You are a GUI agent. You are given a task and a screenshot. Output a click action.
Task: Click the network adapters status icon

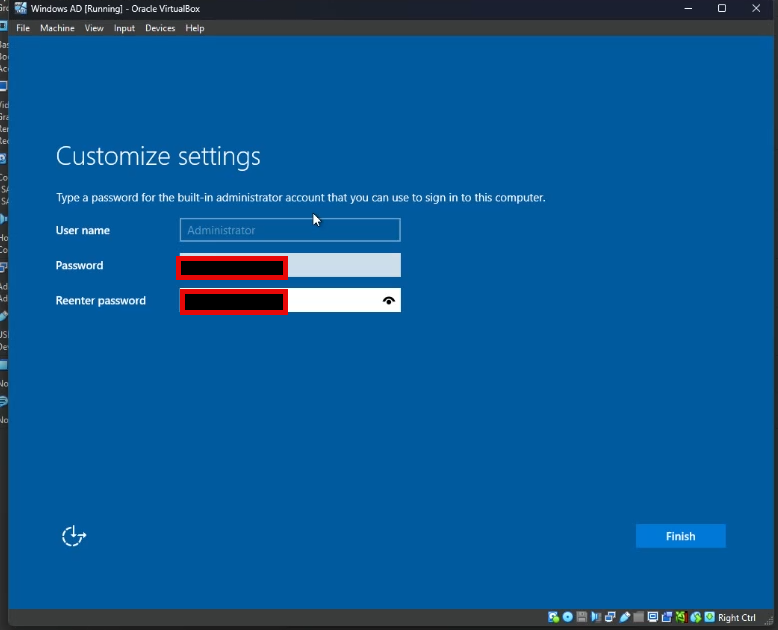[610, 617]
